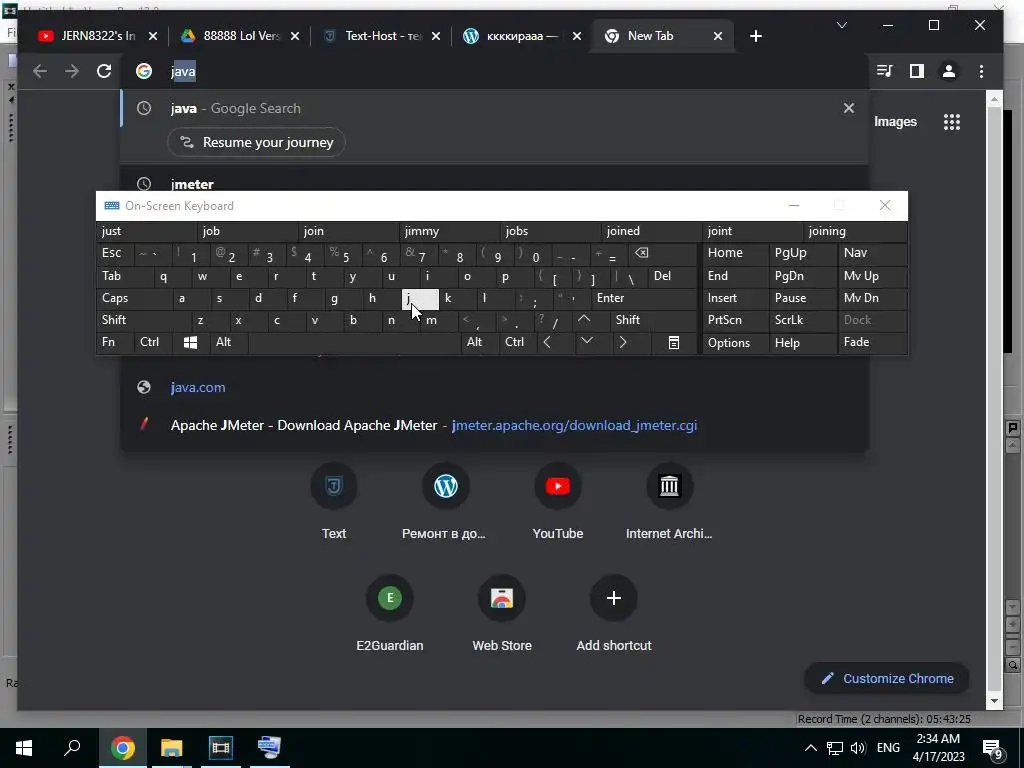Viewport: 1024px width, 768px height.
Task: Open the E2Guardian shortcut tile
Action: [390, 614]
